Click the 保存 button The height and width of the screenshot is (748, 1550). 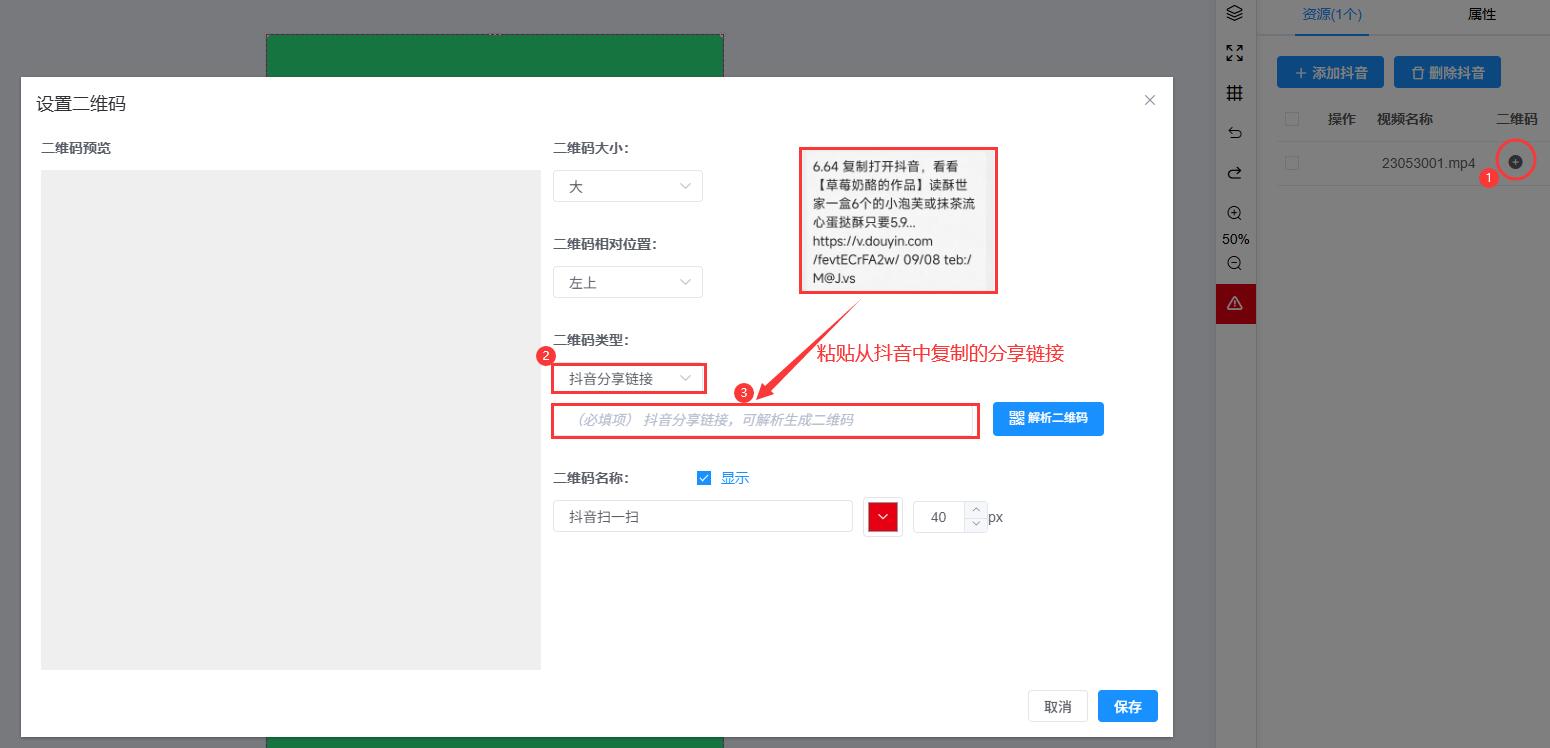click(1128, 706)
